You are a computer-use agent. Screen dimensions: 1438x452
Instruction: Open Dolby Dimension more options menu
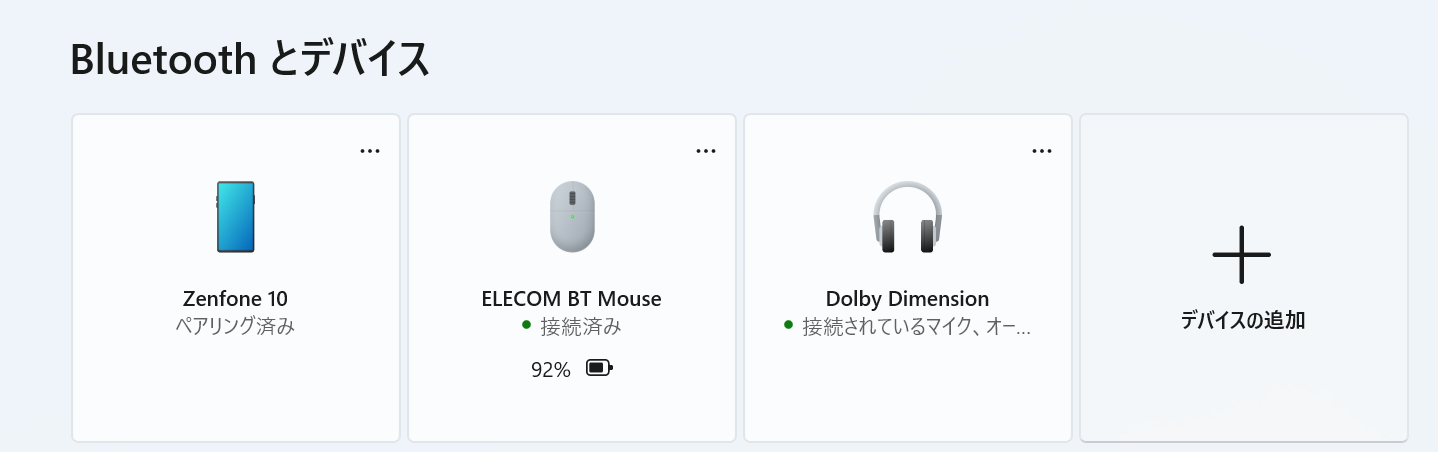click(1042, 151)
